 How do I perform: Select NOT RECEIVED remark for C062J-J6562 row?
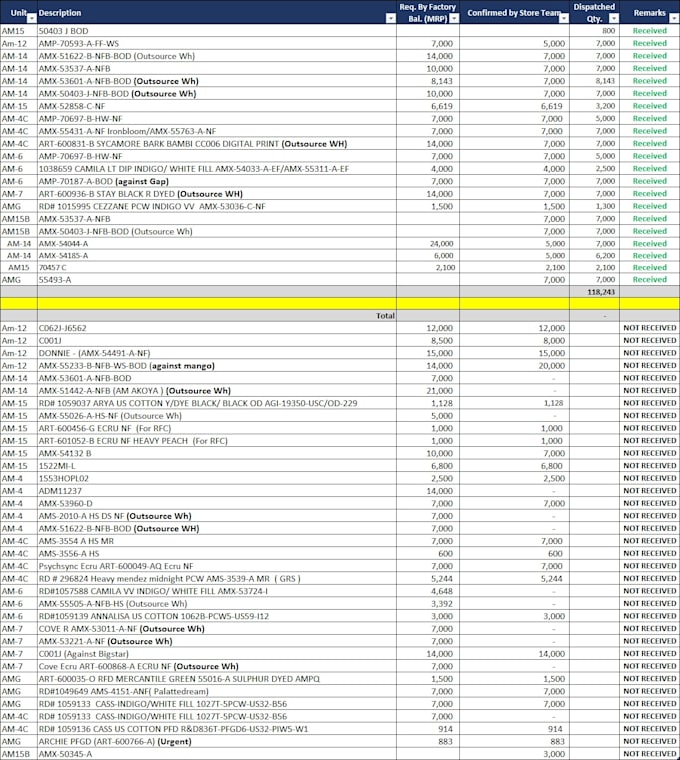pos(649,328)
